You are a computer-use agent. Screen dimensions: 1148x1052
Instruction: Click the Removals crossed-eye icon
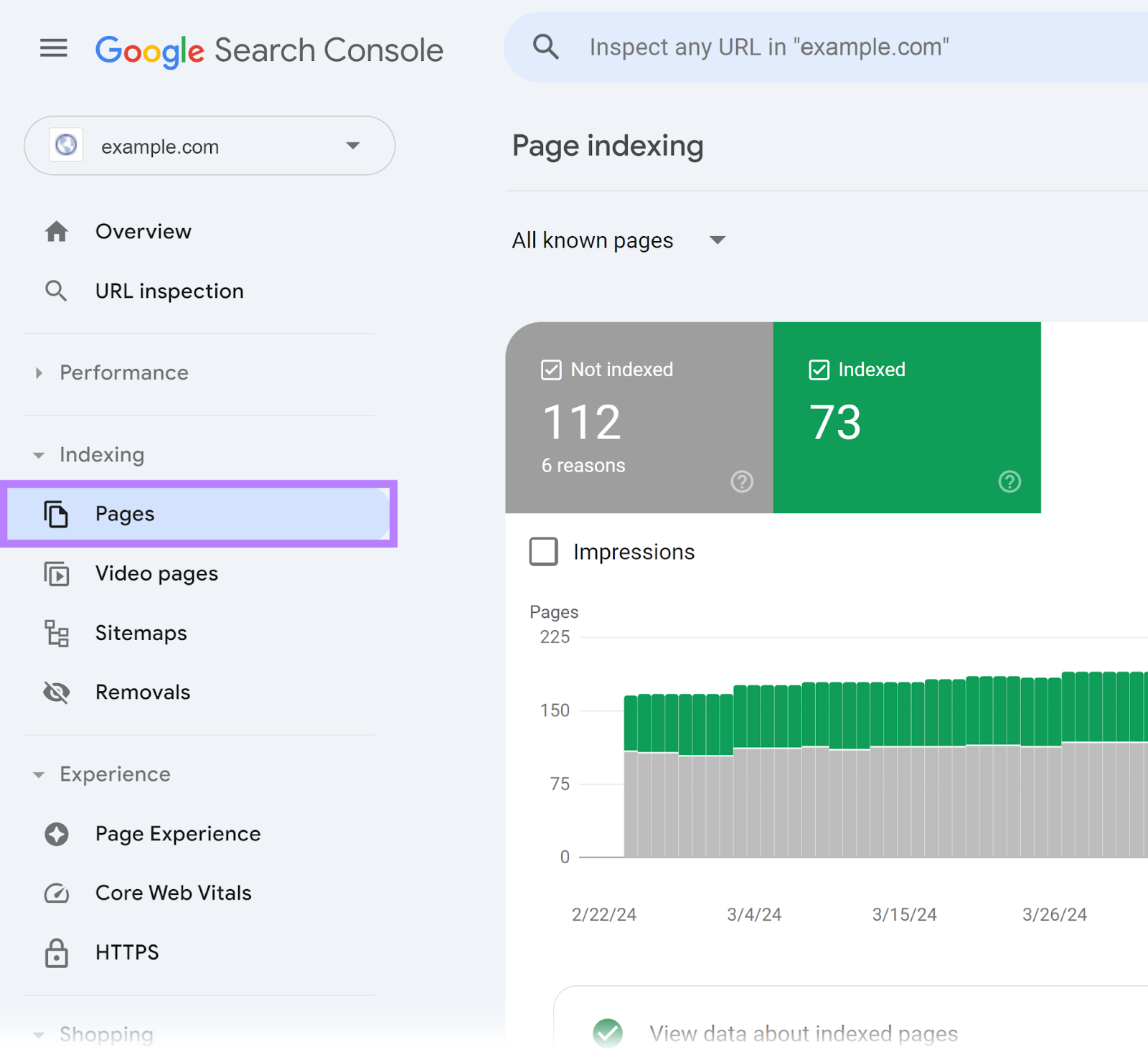coord(56,692)
